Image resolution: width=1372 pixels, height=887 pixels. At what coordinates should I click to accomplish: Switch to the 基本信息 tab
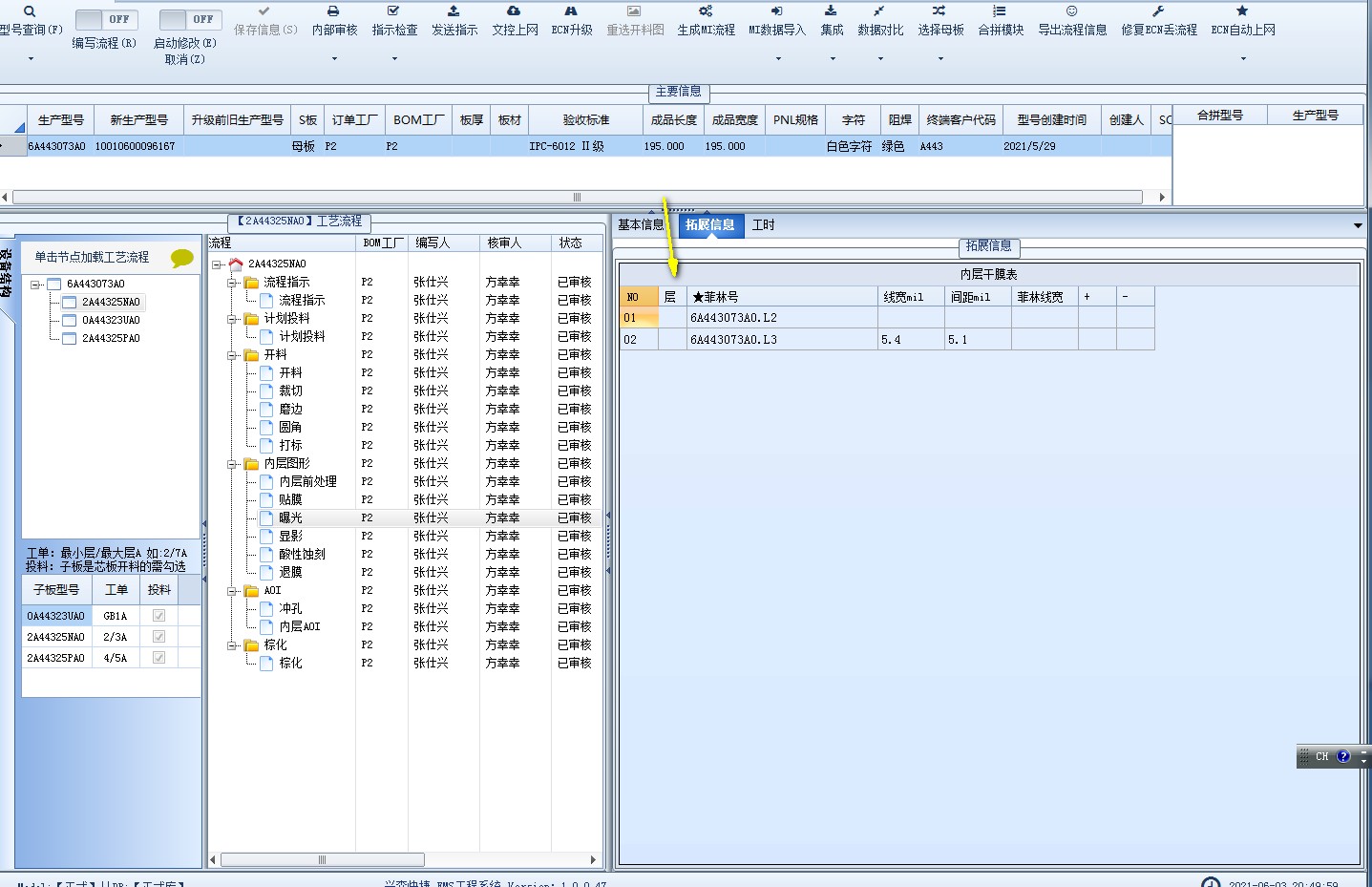click(641, 224)
